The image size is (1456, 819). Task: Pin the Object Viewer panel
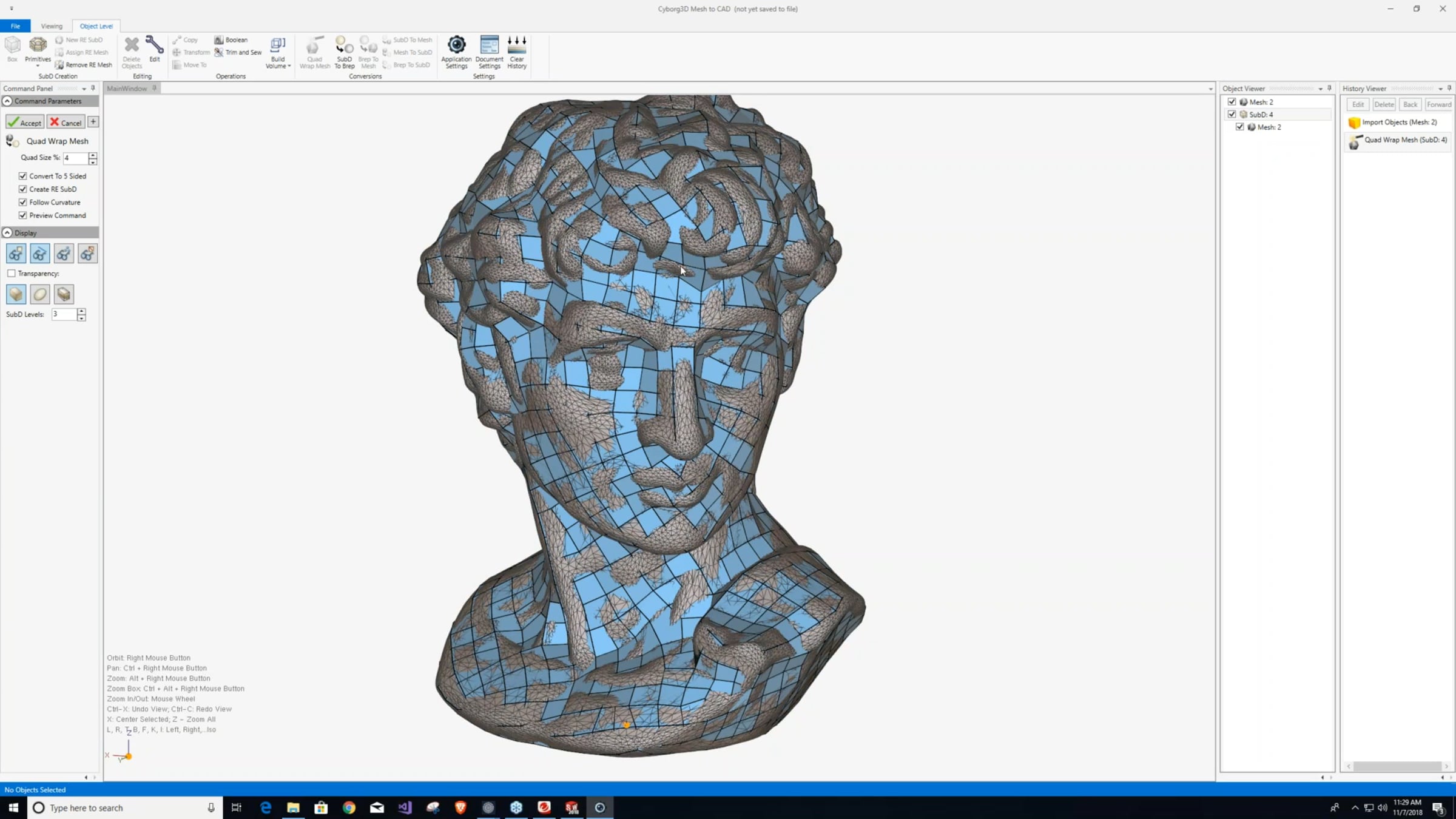pyautogui.click(x=1329, y=89)
